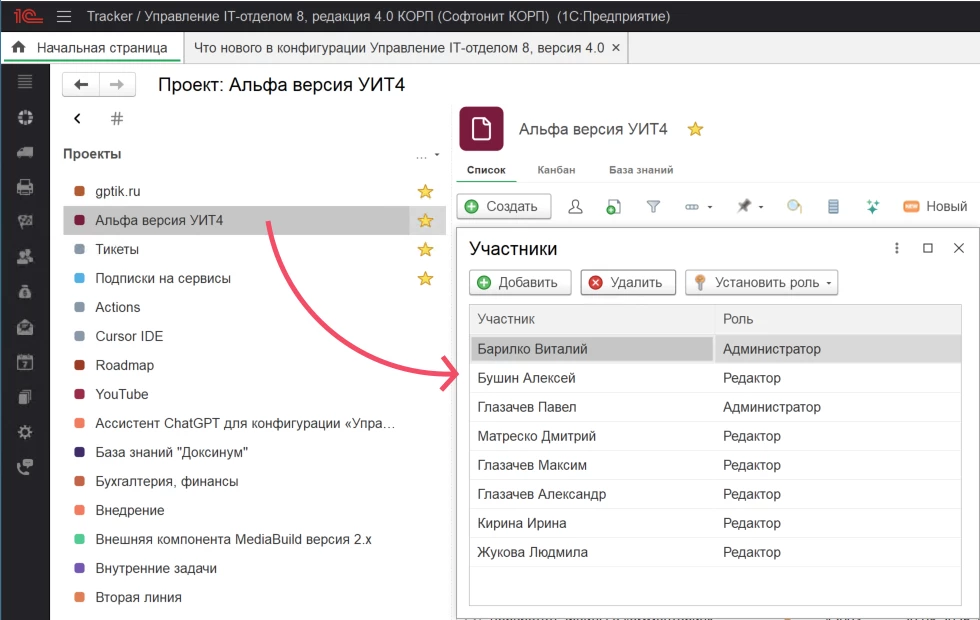Screen dimensions: 980x620
Task: Open the calendar icon in left sidebar
Action: [25, 362]
